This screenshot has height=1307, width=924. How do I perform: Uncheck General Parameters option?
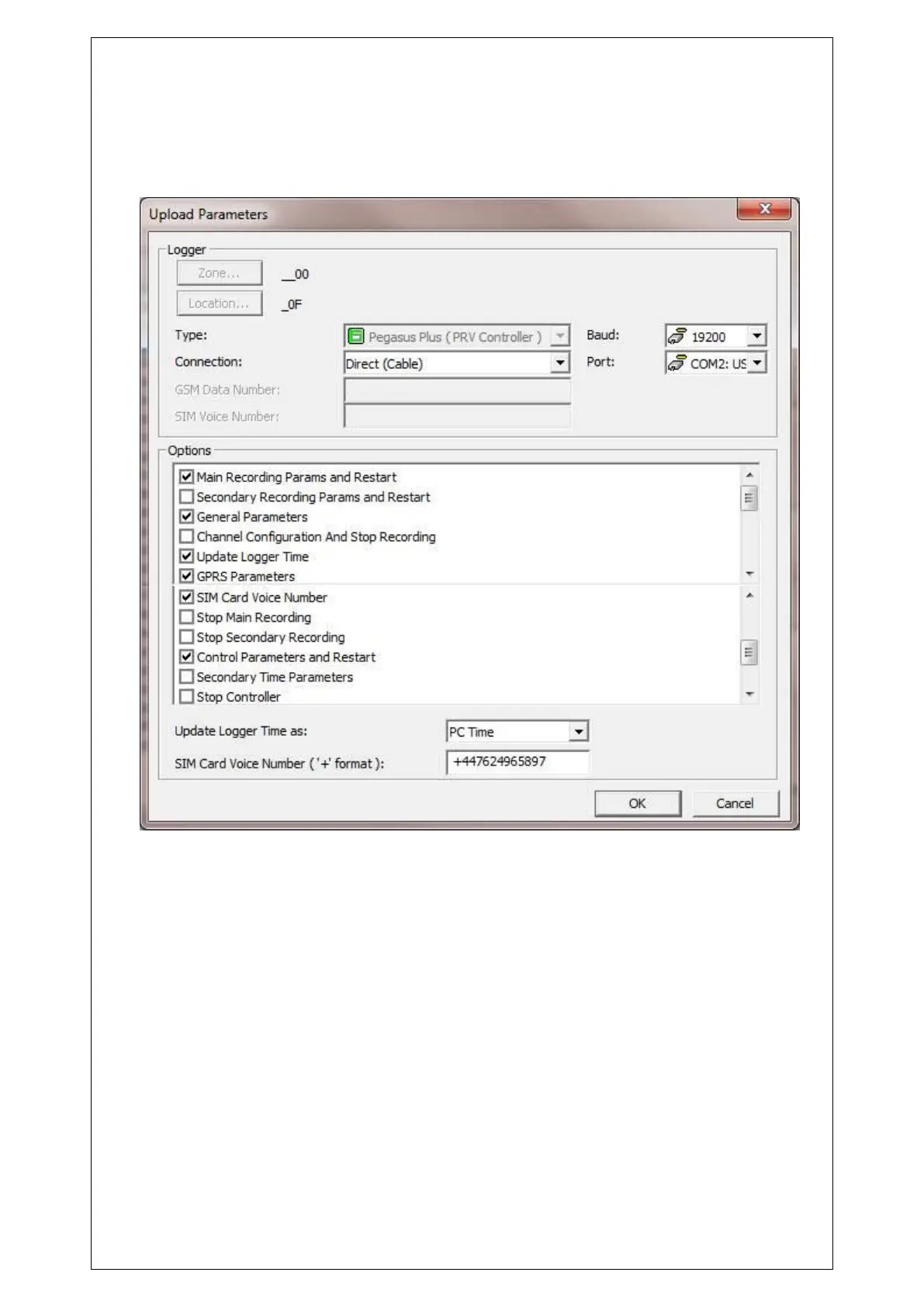186,517
